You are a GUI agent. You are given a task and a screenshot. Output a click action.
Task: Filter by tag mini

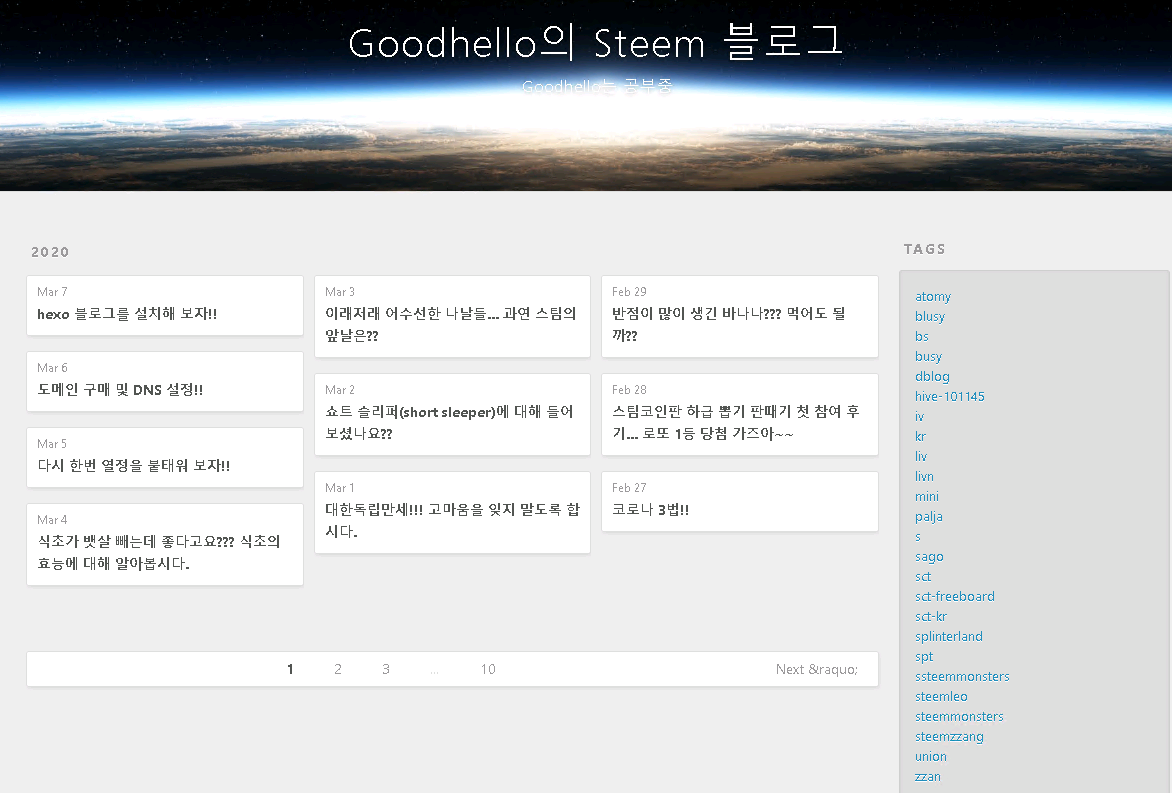tap(927, 496)
